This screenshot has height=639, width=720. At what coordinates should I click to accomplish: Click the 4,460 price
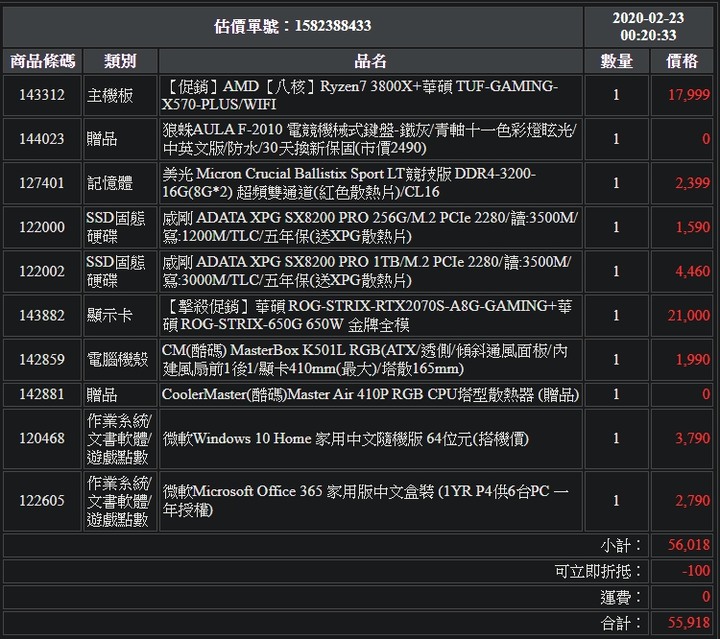[692, 271]
